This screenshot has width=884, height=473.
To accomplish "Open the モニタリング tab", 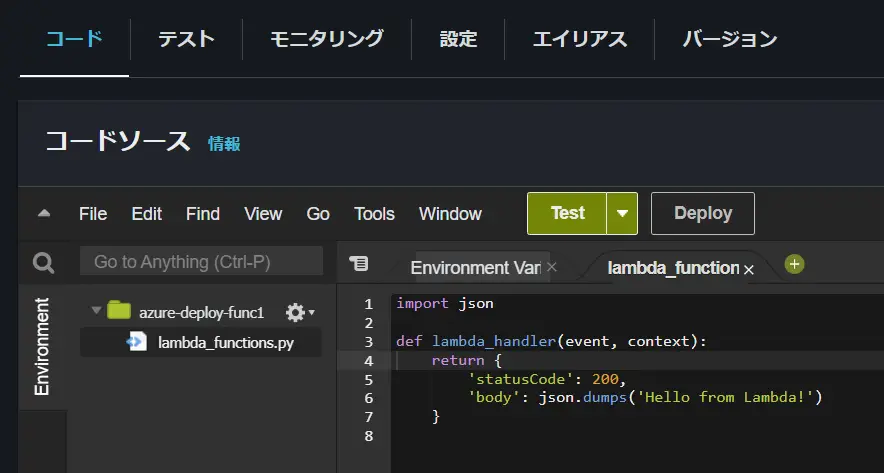I will pyautogui.click(x=326, y=39).
